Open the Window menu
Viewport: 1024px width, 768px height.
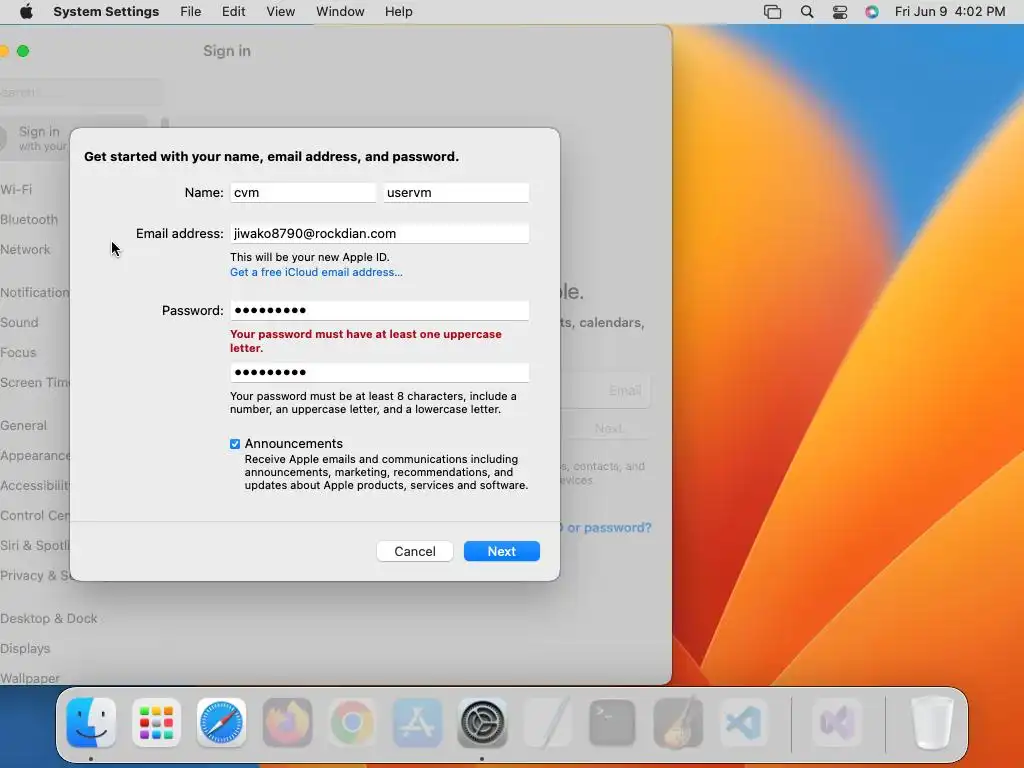340,12
